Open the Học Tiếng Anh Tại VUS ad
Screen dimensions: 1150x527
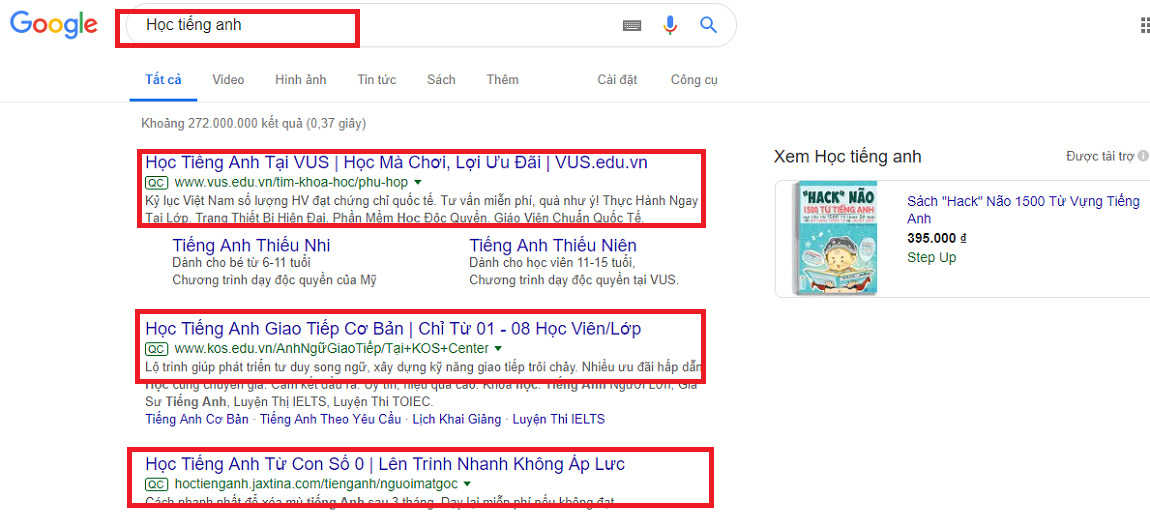point(396,163)
